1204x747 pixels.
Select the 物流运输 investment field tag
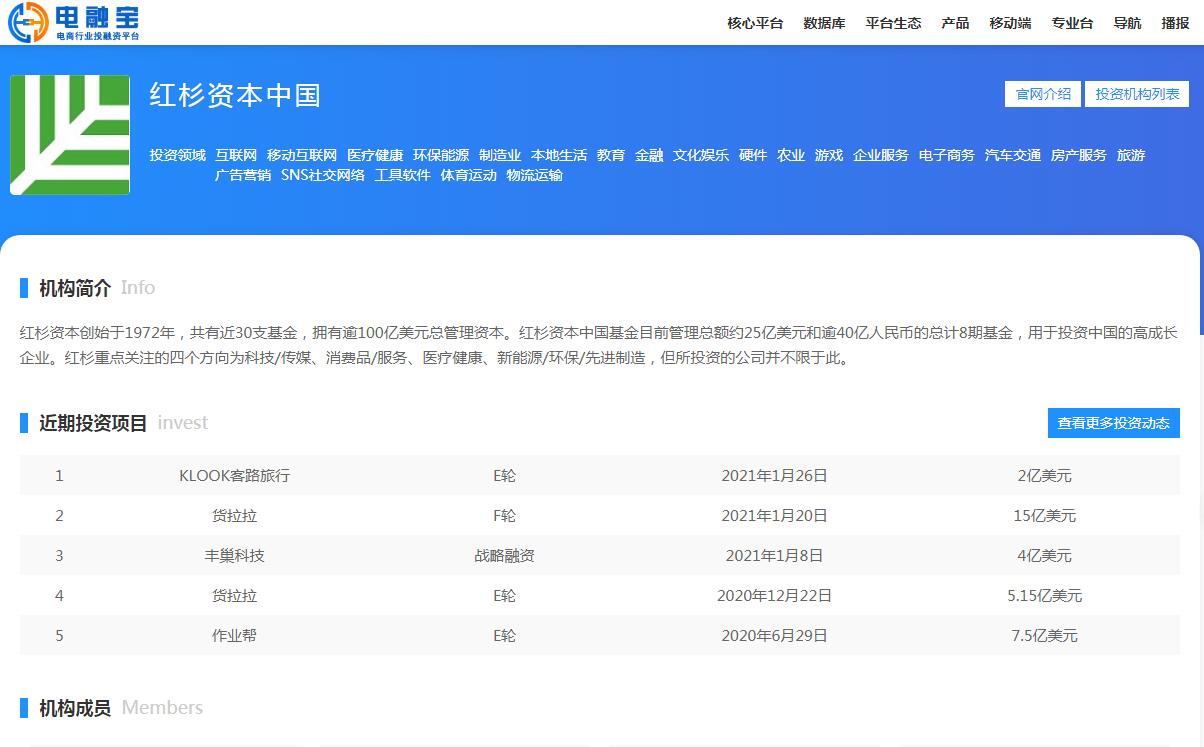pos(535,175)
